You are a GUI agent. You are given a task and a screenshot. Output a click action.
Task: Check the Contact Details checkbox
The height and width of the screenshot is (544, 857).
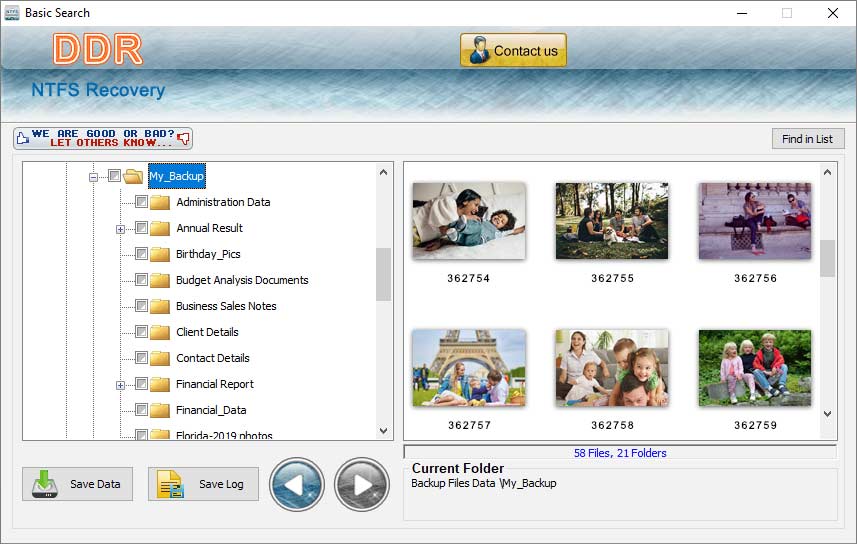tap(141, 358)
